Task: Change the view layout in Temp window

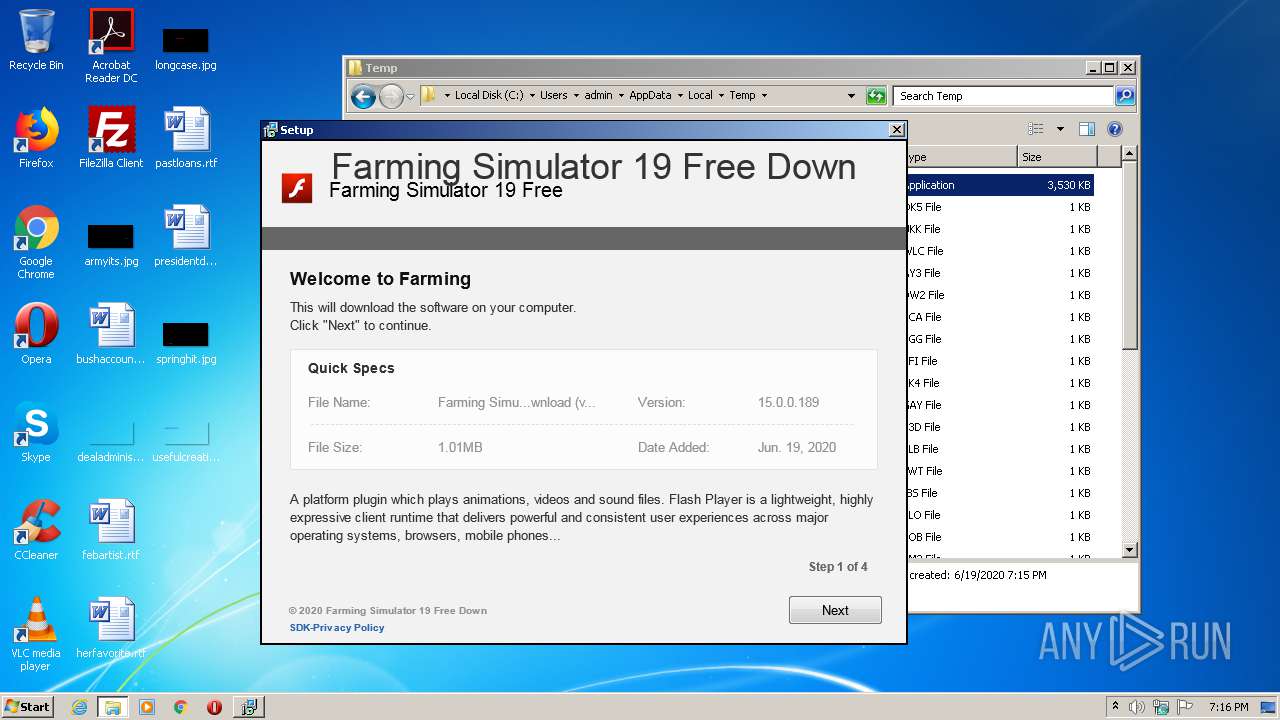Action: pos(1036,129)
